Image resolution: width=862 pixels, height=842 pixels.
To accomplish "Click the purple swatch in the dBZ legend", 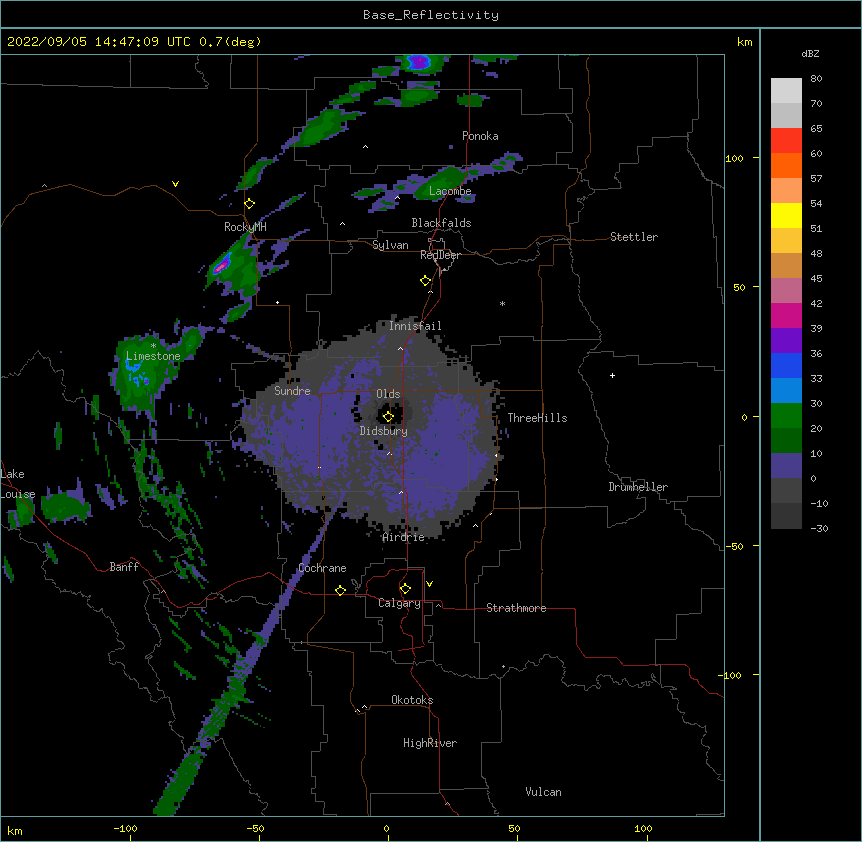I will tap(786, 340).
